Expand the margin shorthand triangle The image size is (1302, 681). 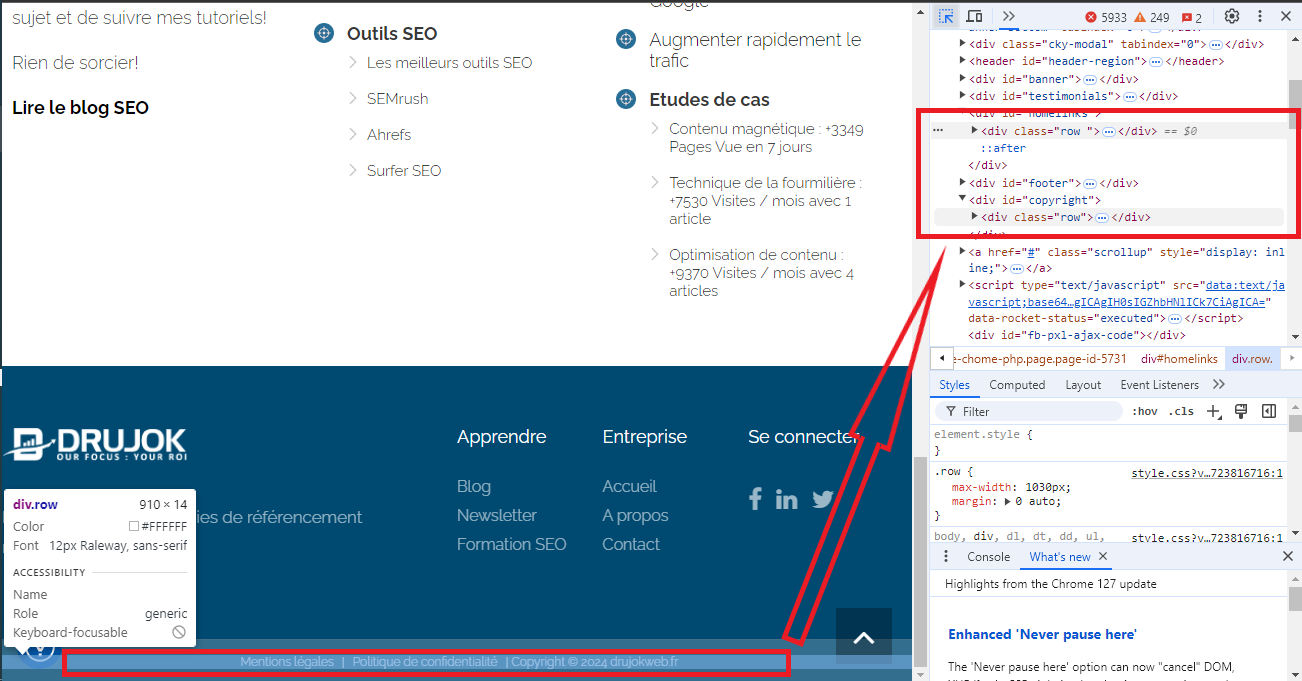pyautogui.click(x=1008, y=502)
